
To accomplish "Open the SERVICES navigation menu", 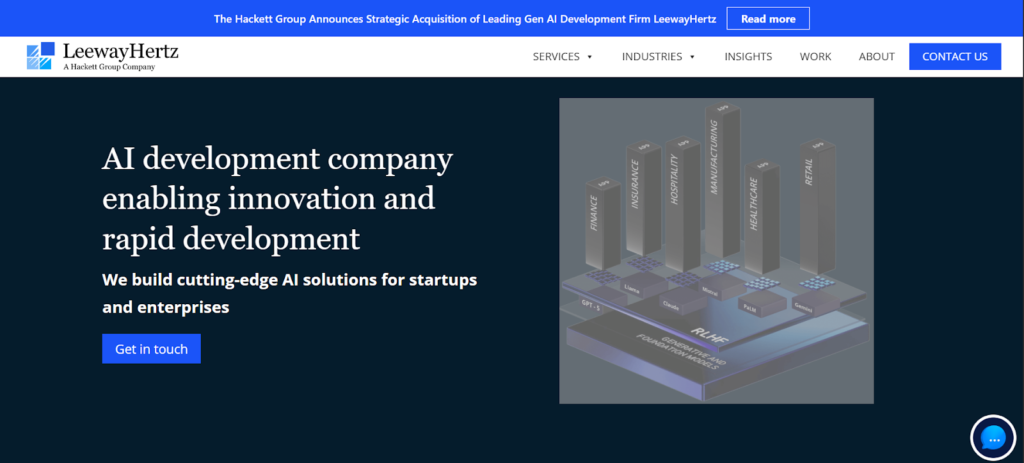I will tap(556, 57).
